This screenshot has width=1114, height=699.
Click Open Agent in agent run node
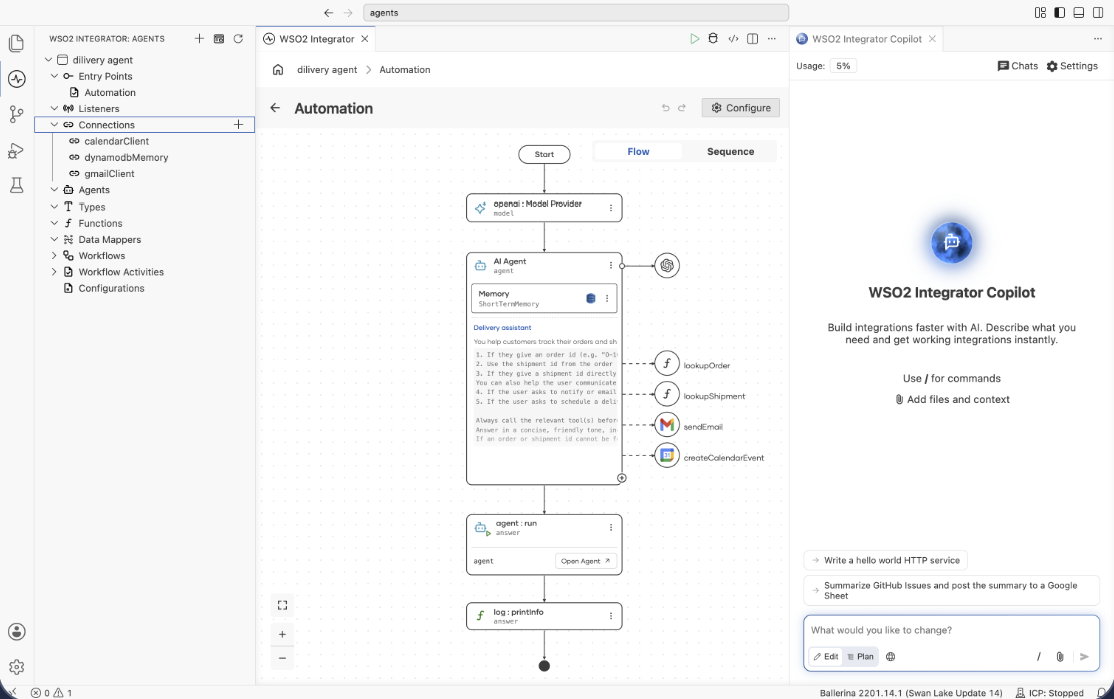click(585, 561)
